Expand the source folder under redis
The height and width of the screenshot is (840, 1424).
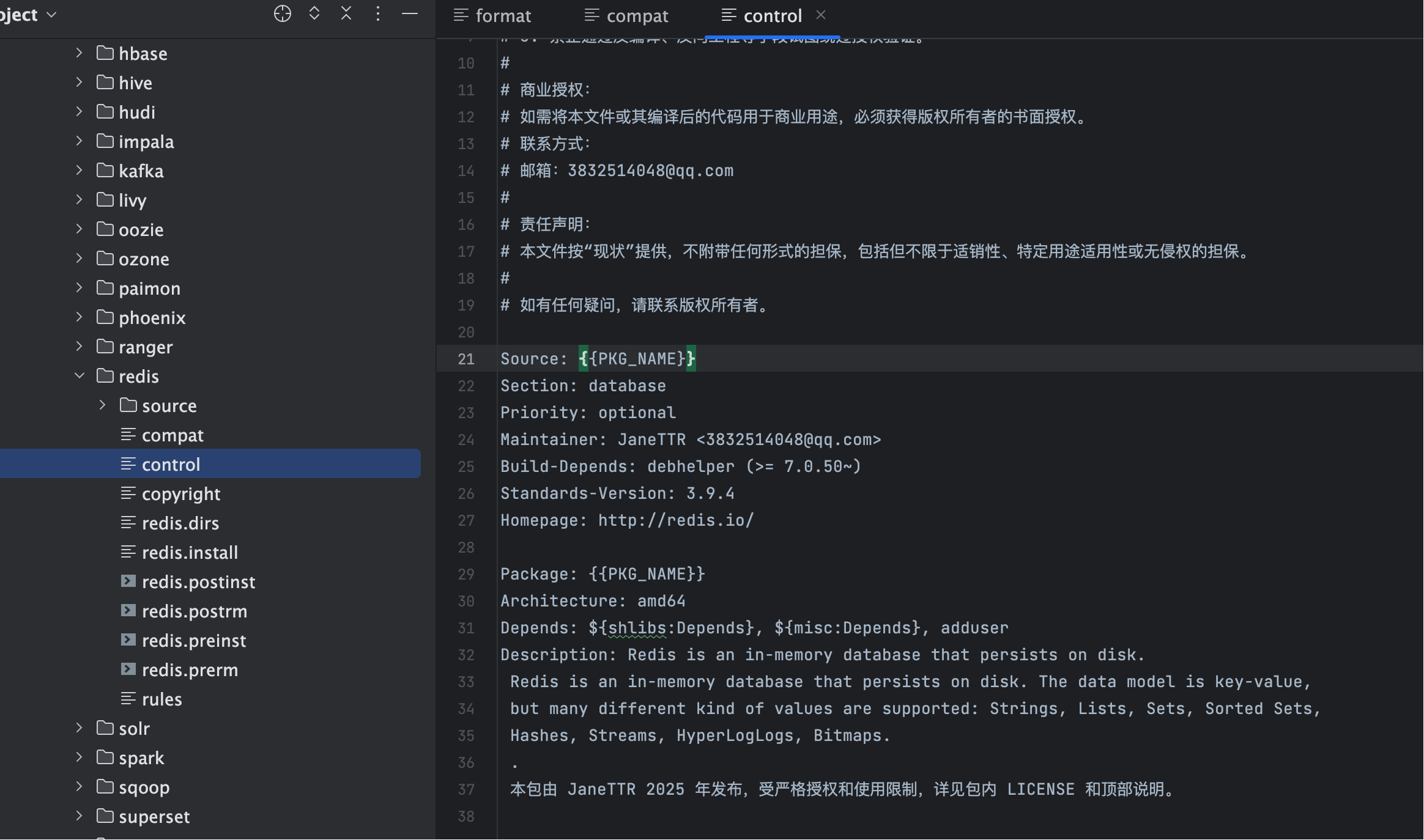[102, 405]
